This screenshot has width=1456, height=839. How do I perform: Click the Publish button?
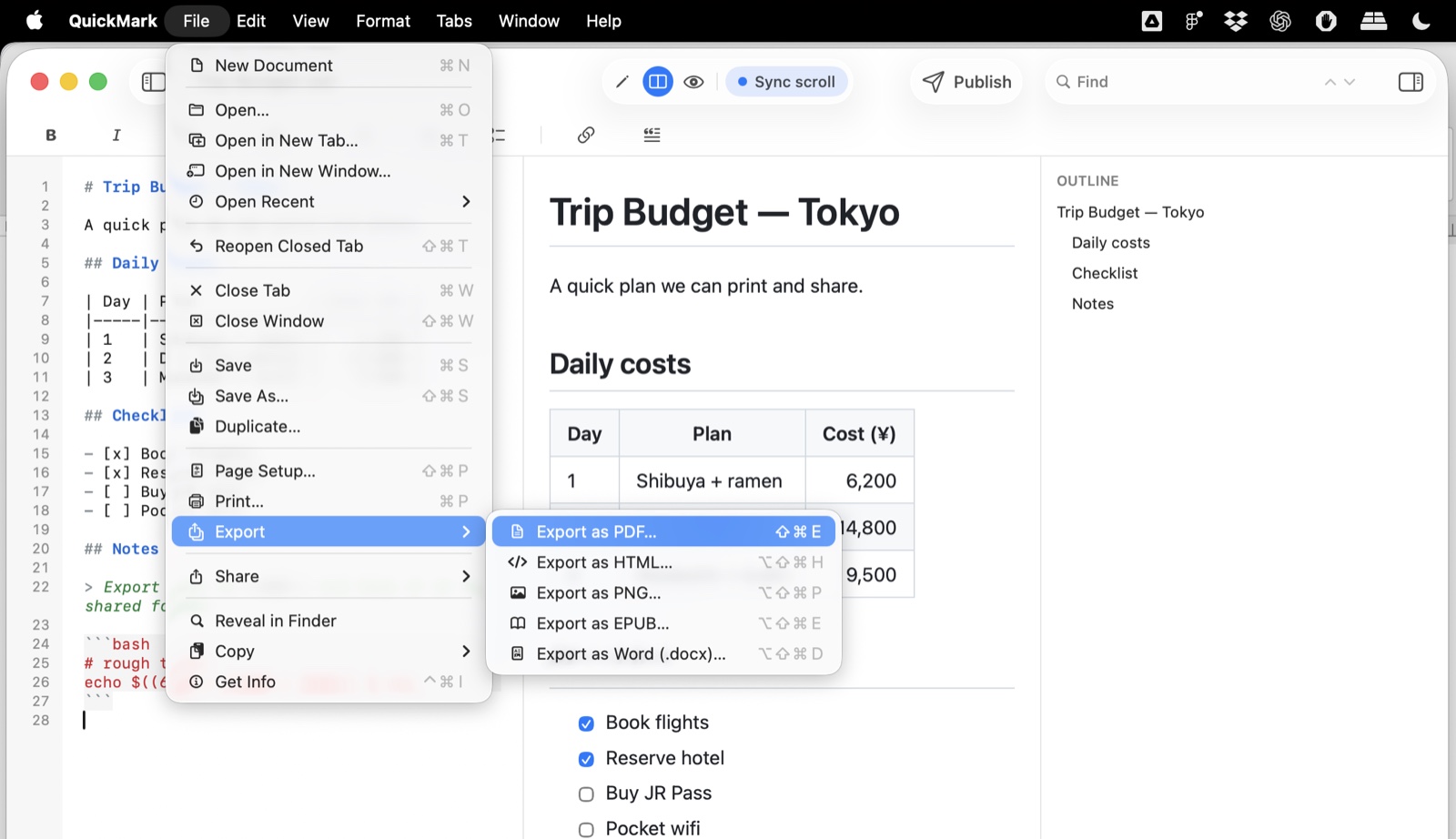[966, 82]
